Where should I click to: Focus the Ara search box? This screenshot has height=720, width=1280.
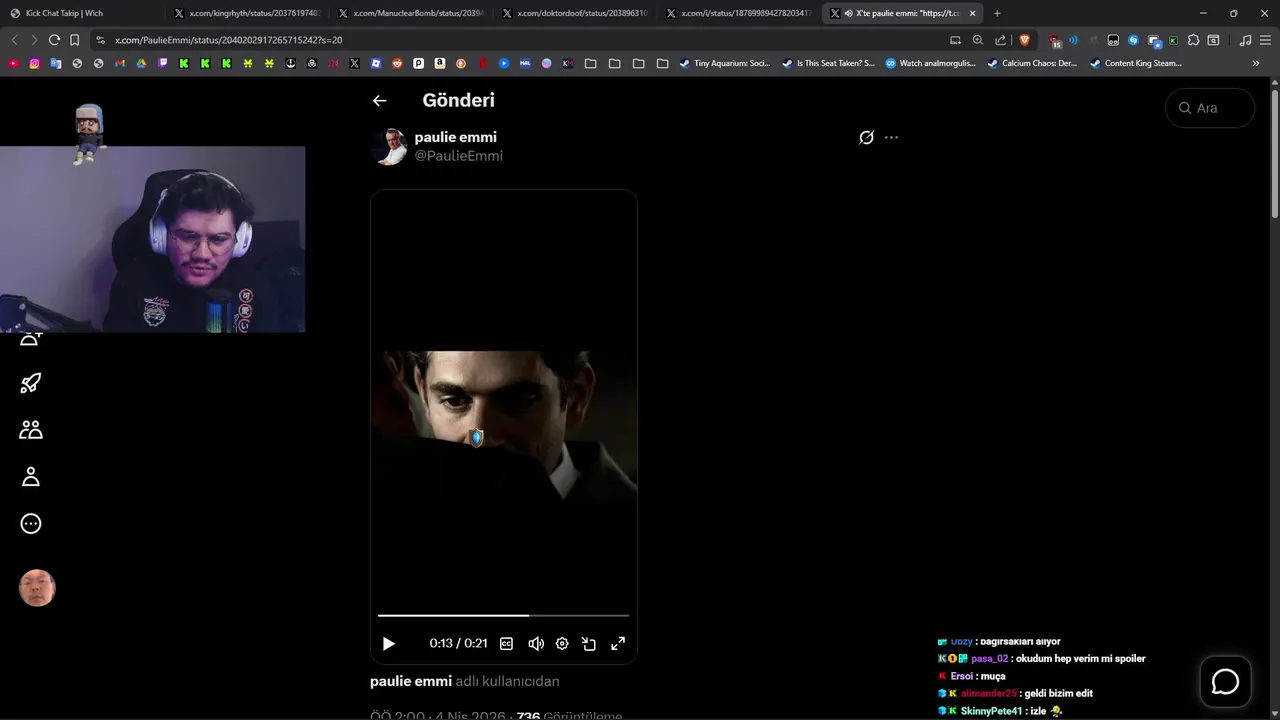tap(1210, 108)
